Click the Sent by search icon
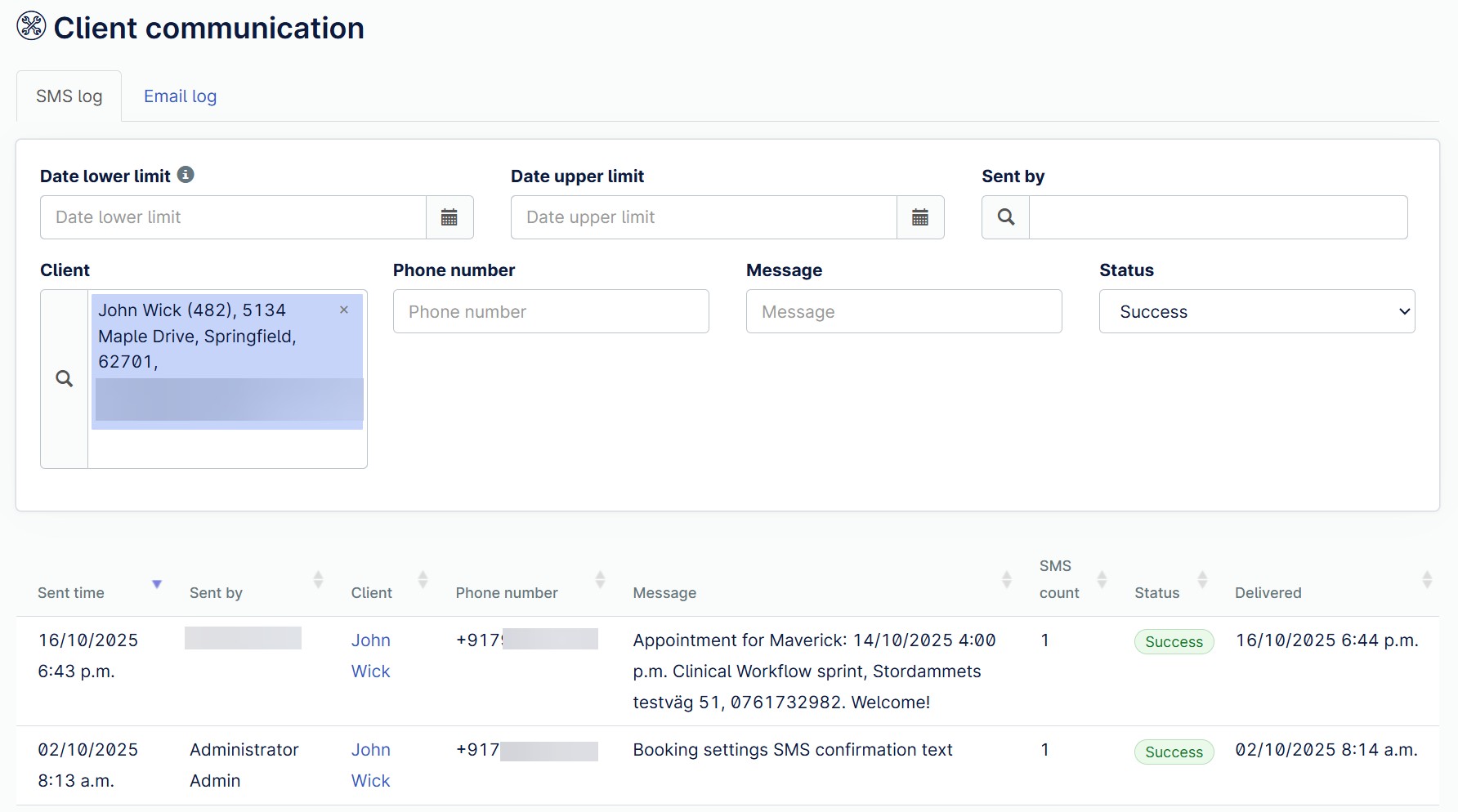The height and width of the screenshot is (812, 1458). pos(1006,217)
